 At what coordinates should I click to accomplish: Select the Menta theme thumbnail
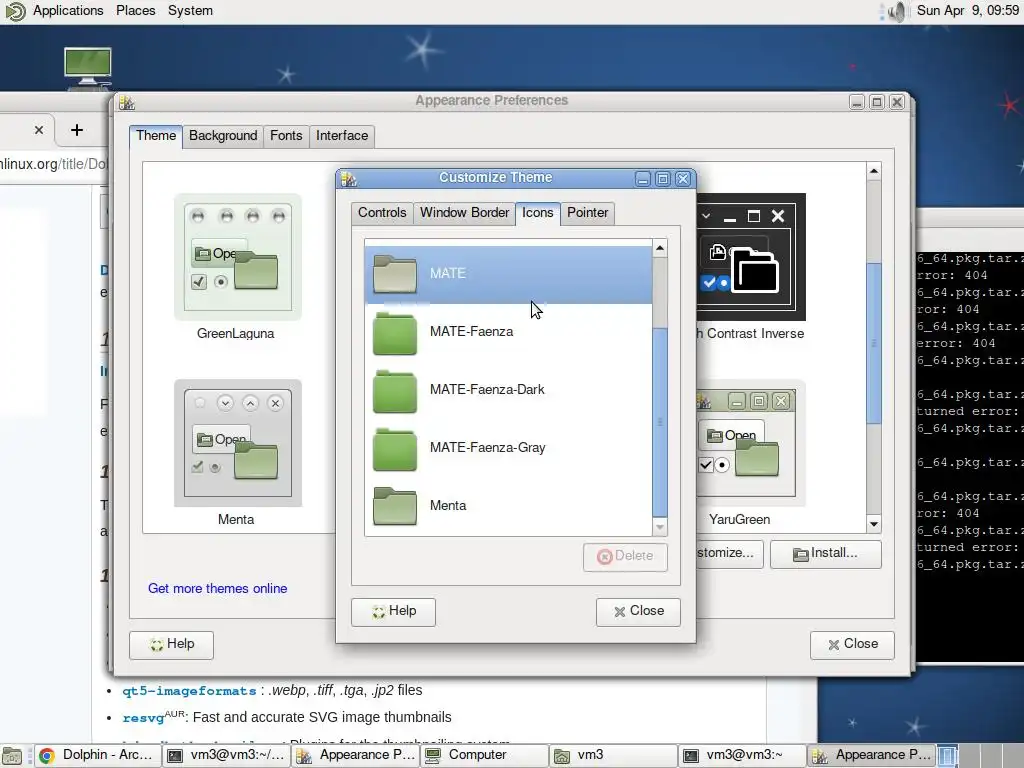pyautogui.click(x=238, y=443)
